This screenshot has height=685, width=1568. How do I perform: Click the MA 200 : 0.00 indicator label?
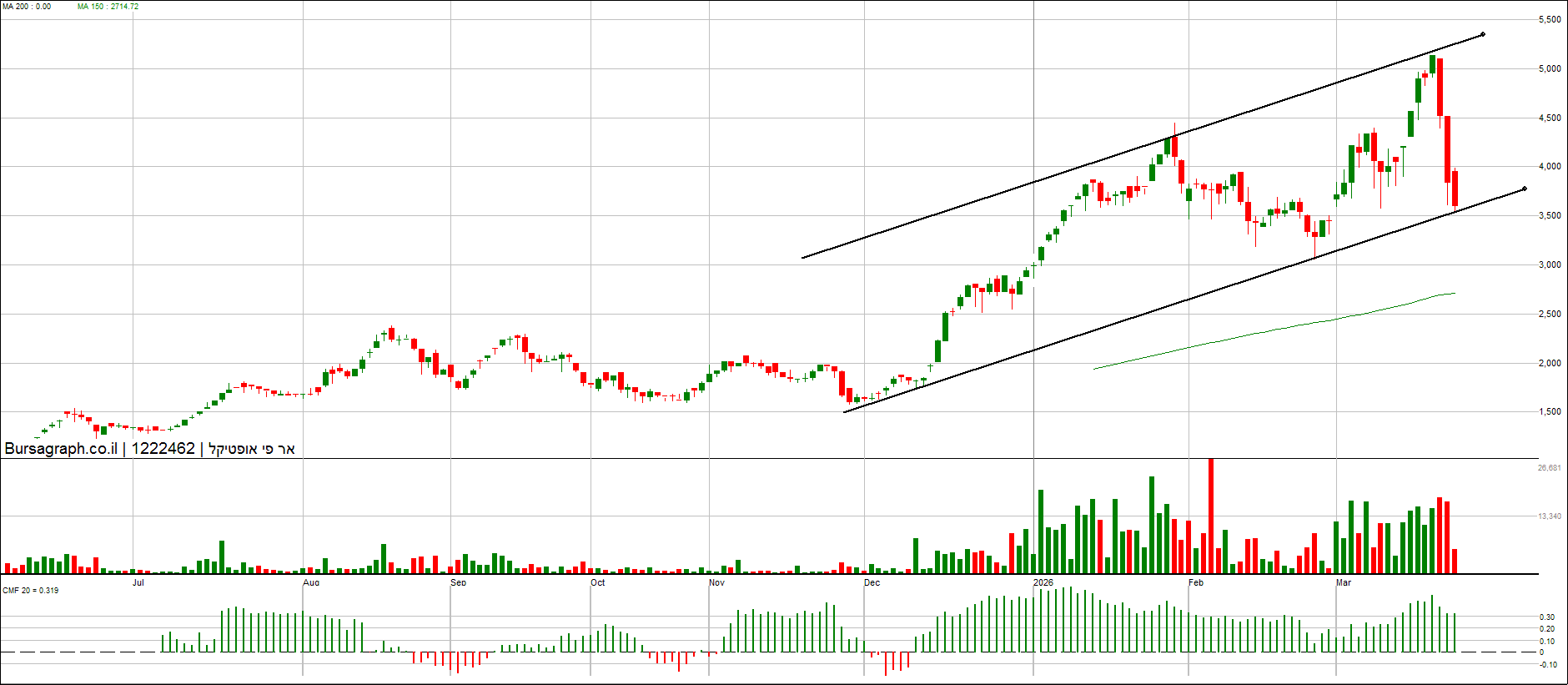pos(27,7)
